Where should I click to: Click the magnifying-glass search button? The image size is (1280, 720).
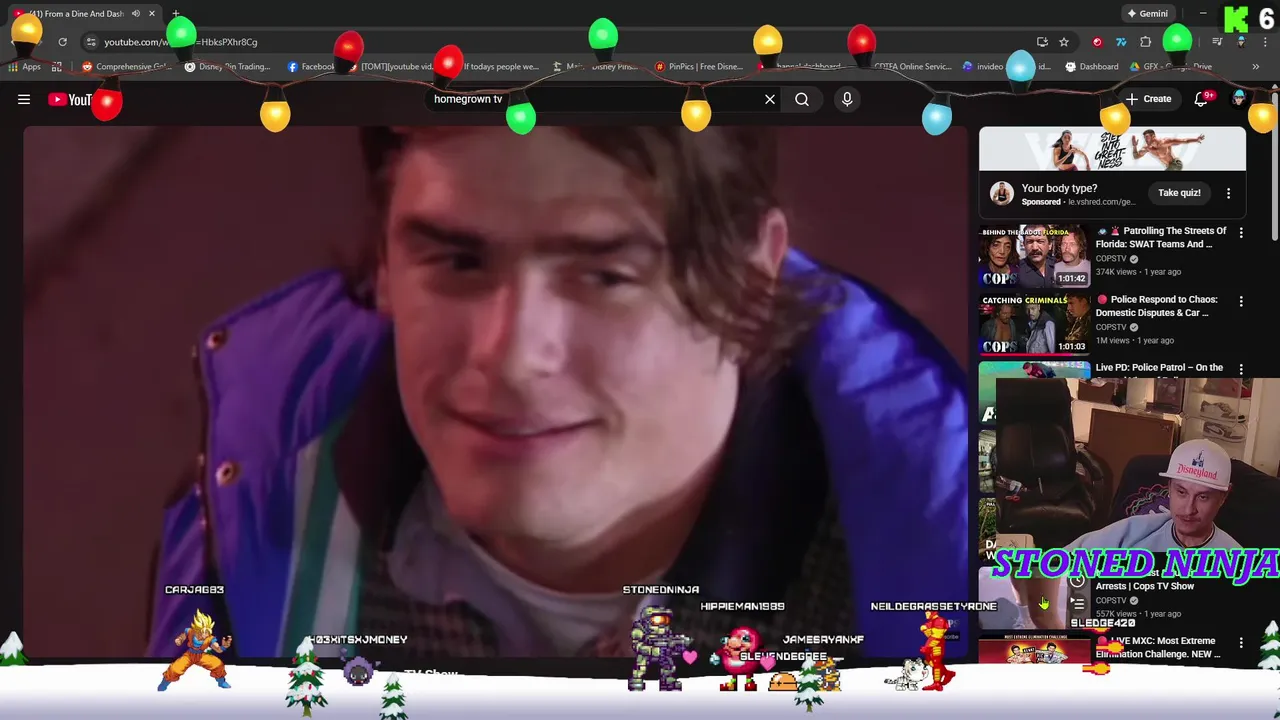[x=802, y=99]
